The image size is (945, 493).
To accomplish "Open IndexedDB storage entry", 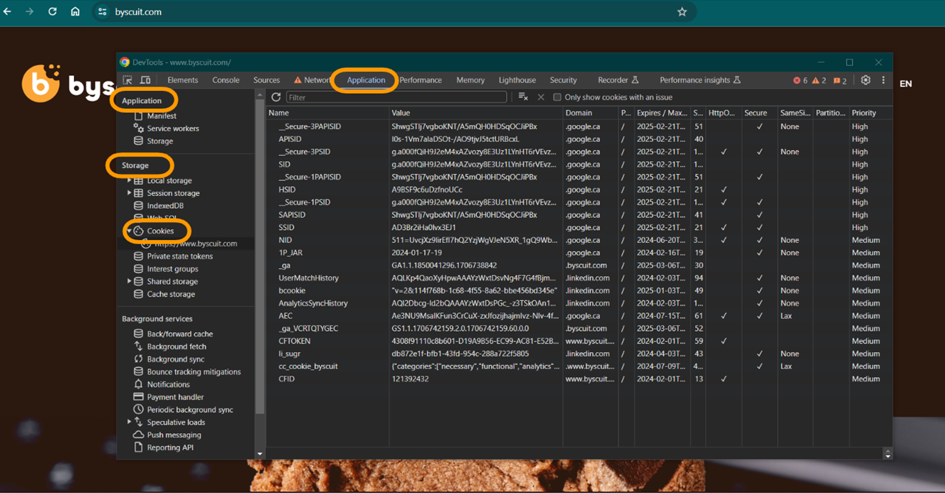I will (x=165, y=206).
